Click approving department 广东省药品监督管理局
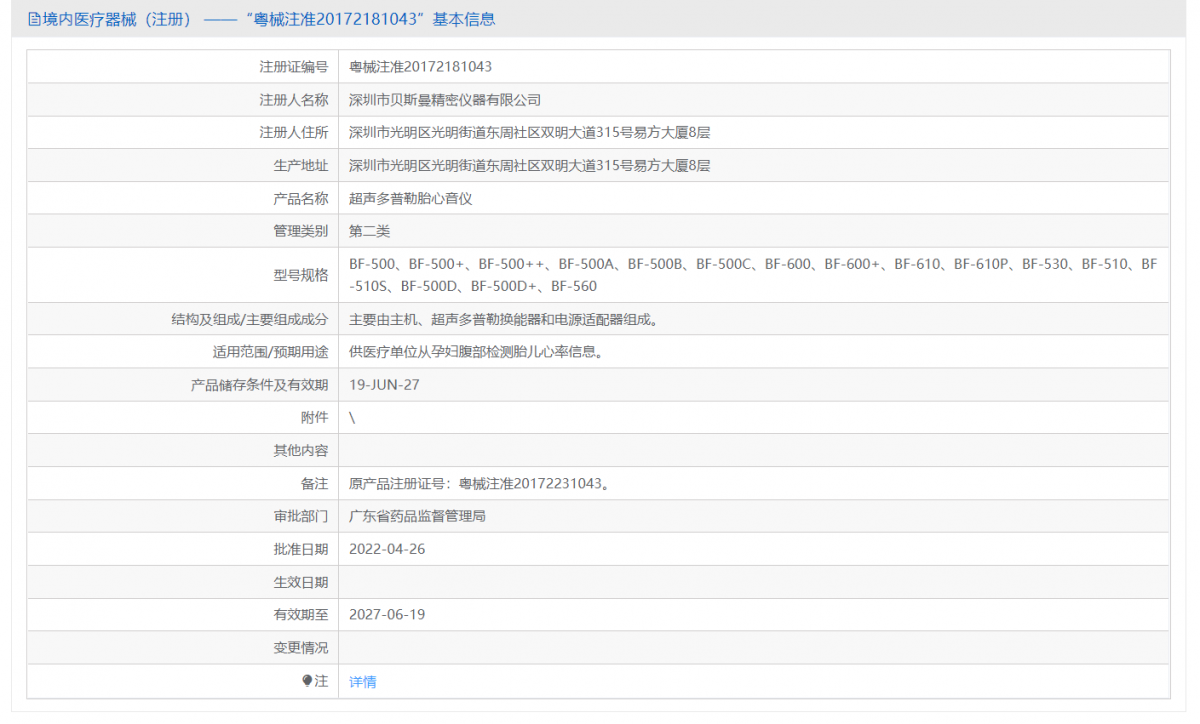Viewport: 1200px width, 724px height. tap(417, 517)
